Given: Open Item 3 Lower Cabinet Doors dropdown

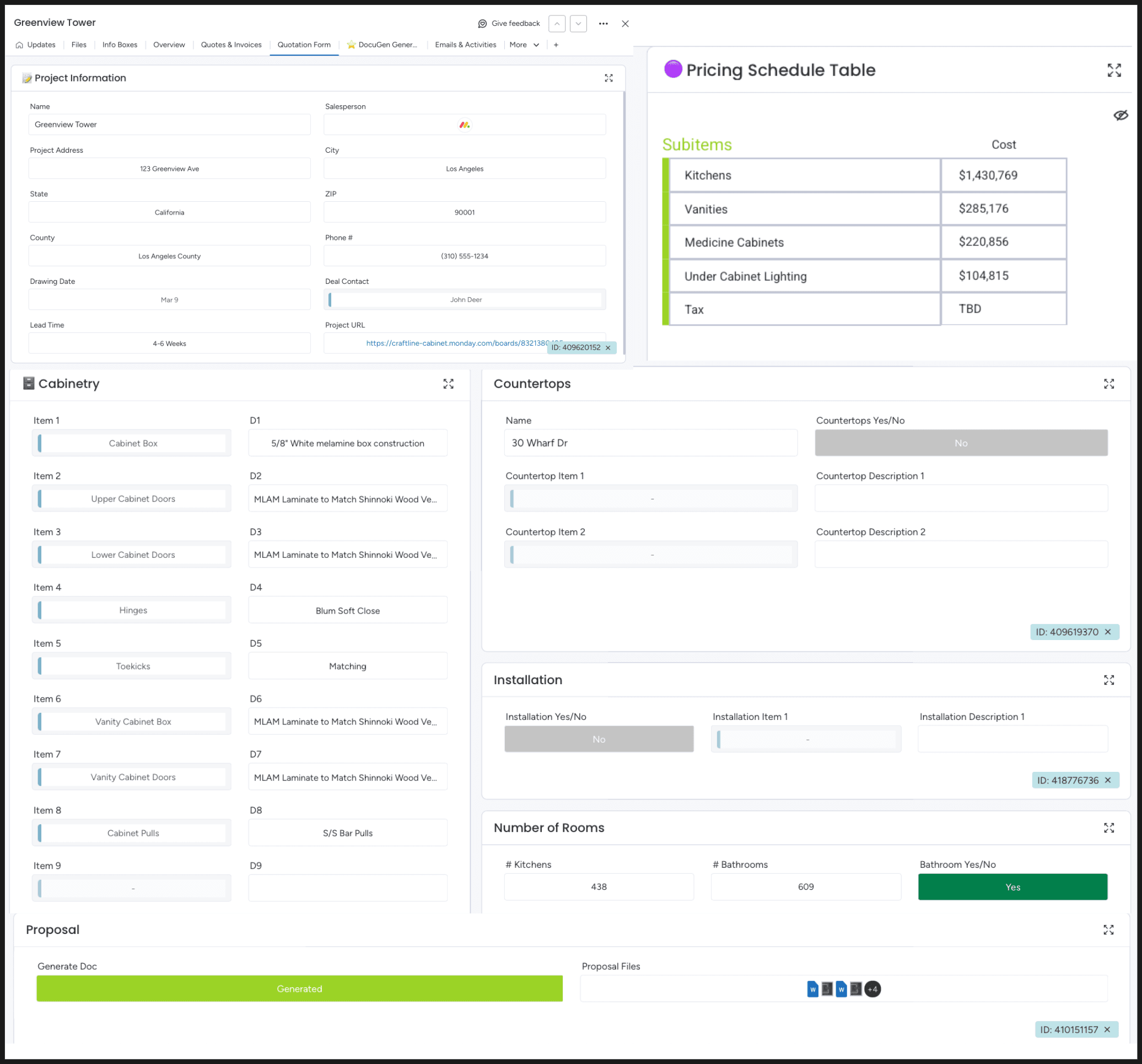Looking at the screenshot, I should [132, 555].
